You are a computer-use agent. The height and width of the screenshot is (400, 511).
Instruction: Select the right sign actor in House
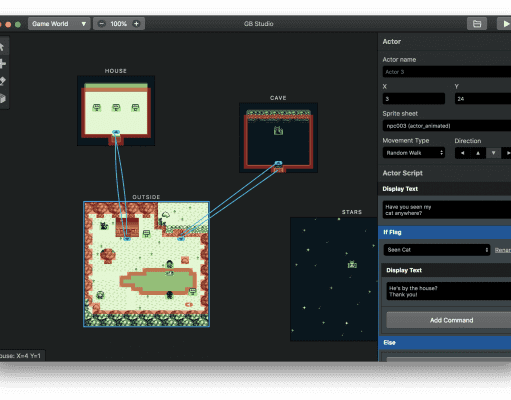coord(135,107)
